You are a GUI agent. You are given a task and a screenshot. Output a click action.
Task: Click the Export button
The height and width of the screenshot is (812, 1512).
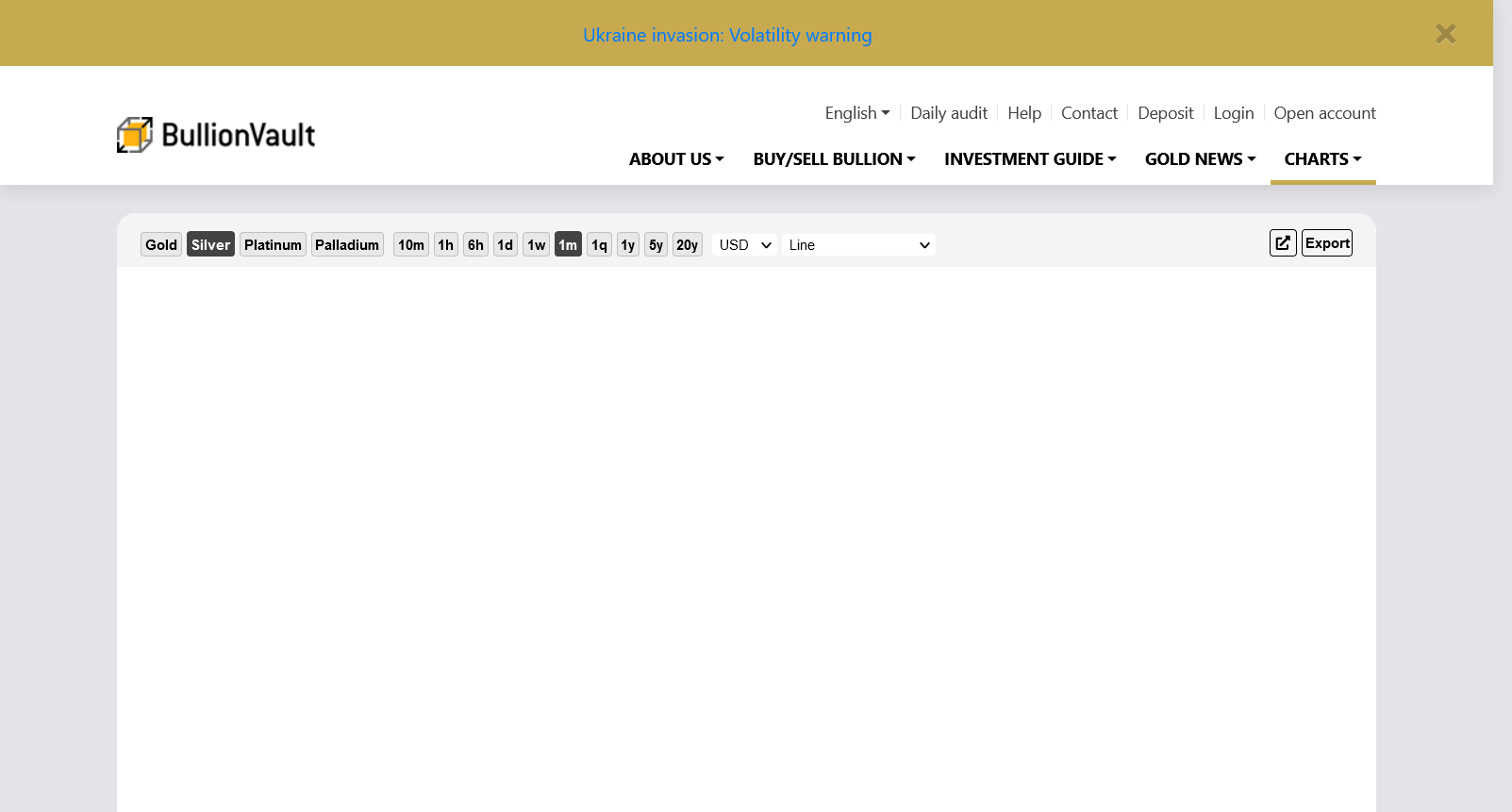click(1327, 243)
